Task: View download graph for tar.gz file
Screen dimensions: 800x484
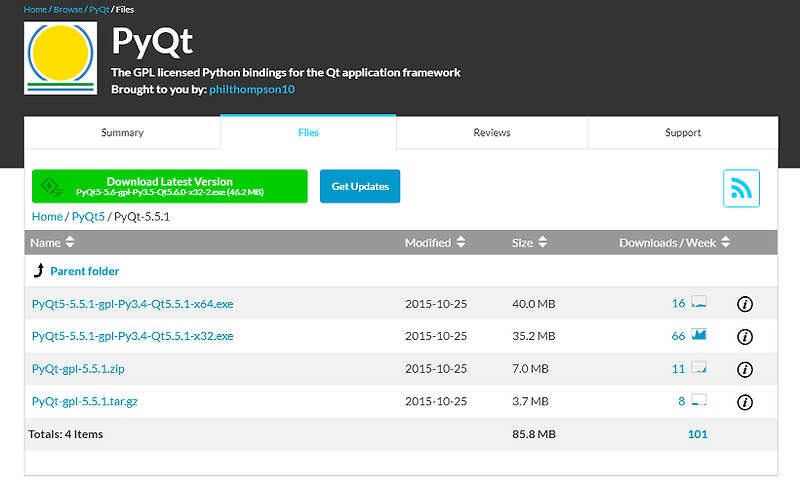Action: point(698,399)
